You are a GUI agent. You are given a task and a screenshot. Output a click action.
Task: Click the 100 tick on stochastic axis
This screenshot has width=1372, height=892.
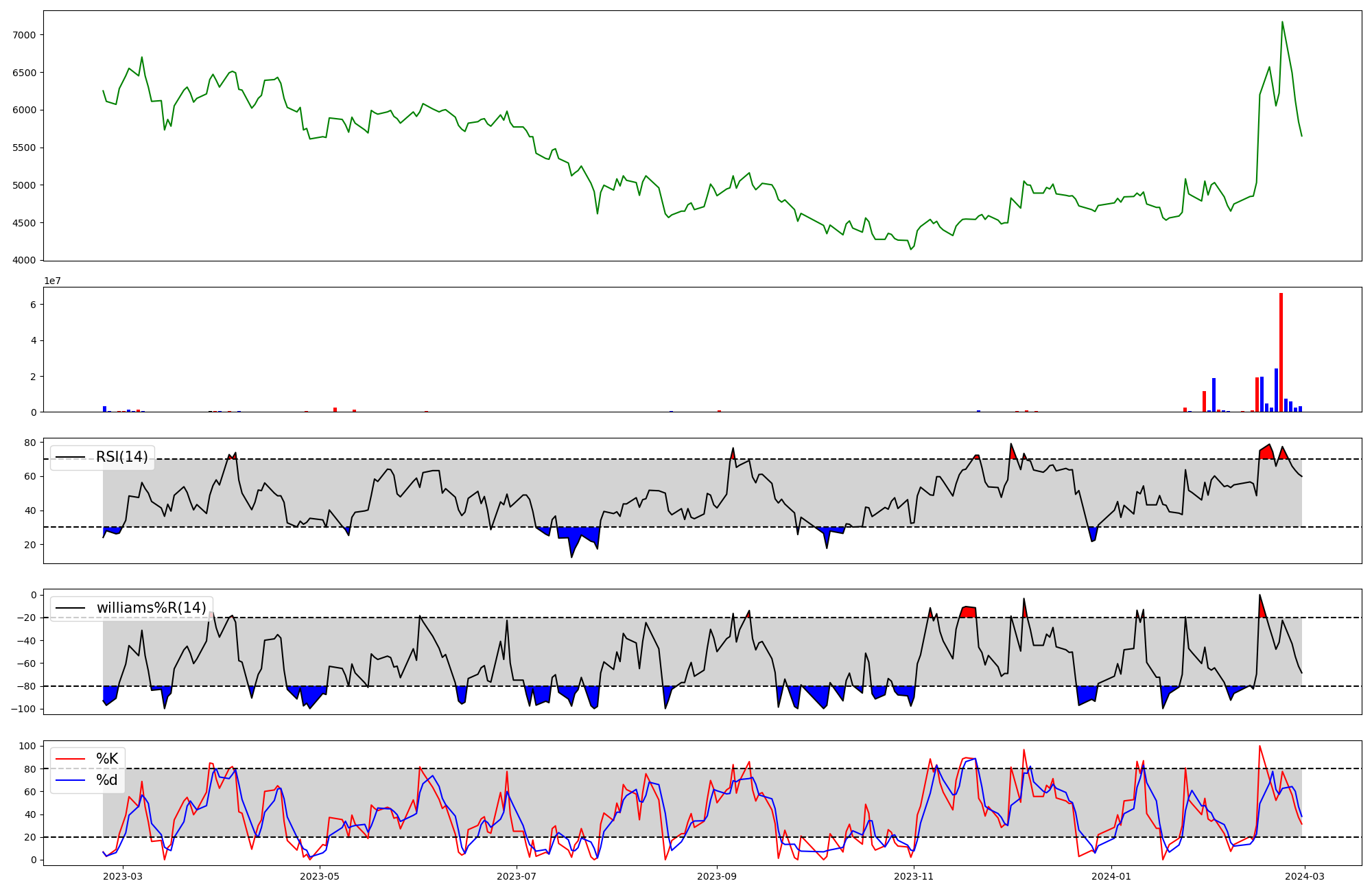click(27, 746)
